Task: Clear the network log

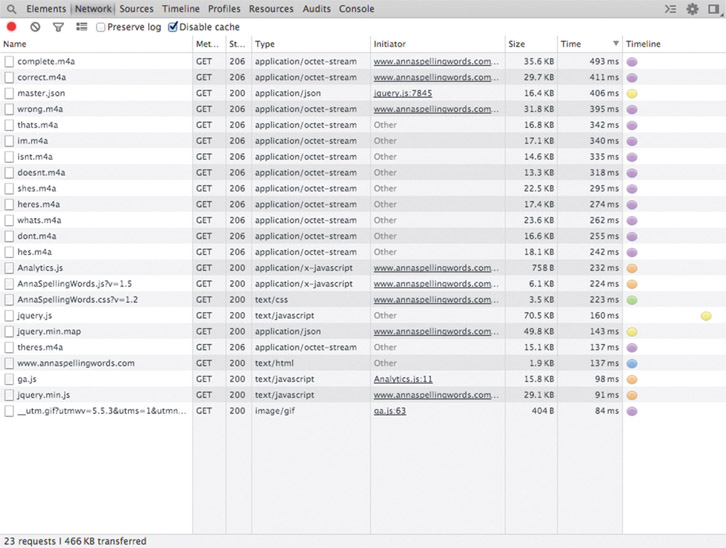Action: 35,27
